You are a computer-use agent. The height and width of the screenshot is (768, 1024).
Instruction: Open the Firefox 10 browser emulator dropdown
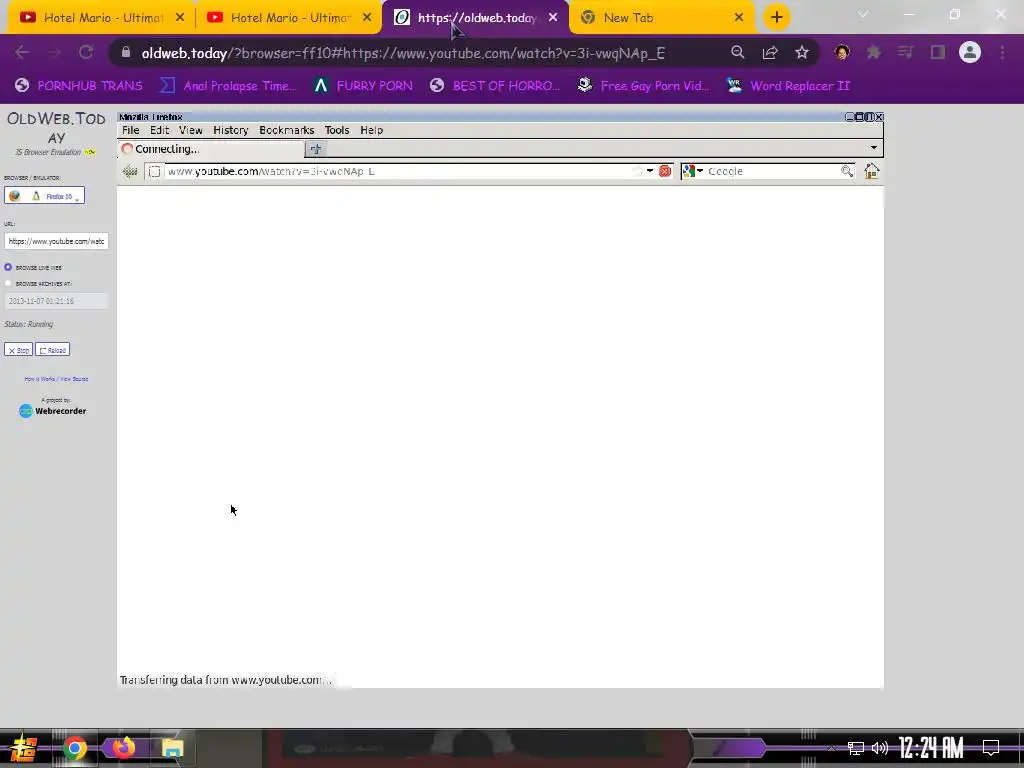pyautogui.click(x=44, y=195)
